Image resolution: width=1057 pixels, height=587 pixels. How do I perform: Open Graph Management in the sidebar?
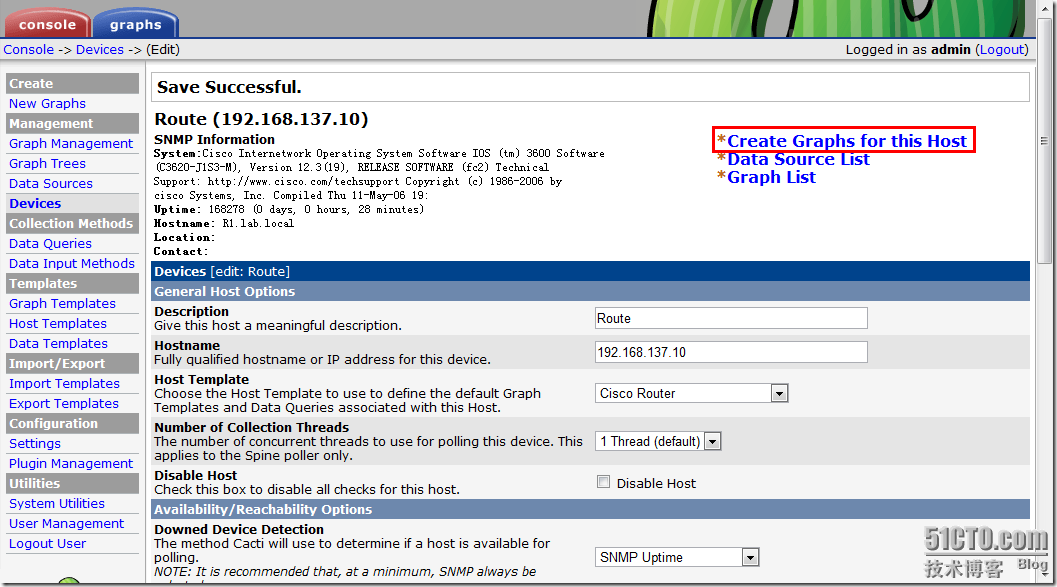71,144
